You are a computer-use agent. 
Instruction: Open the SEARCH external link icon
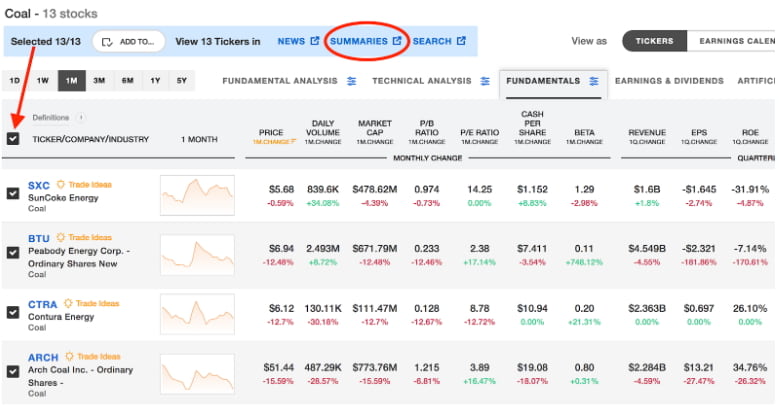461,41
